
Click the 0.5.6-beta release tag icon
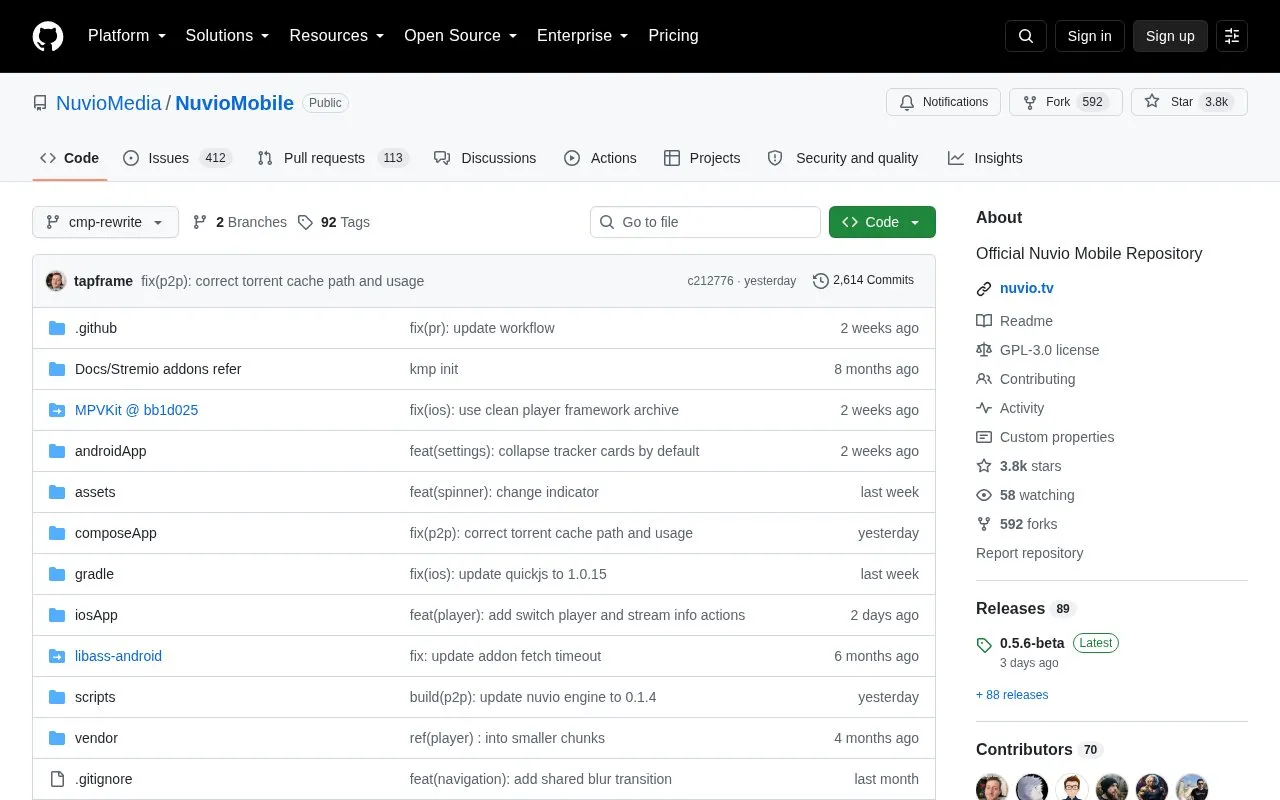click(x=984, y=645)
